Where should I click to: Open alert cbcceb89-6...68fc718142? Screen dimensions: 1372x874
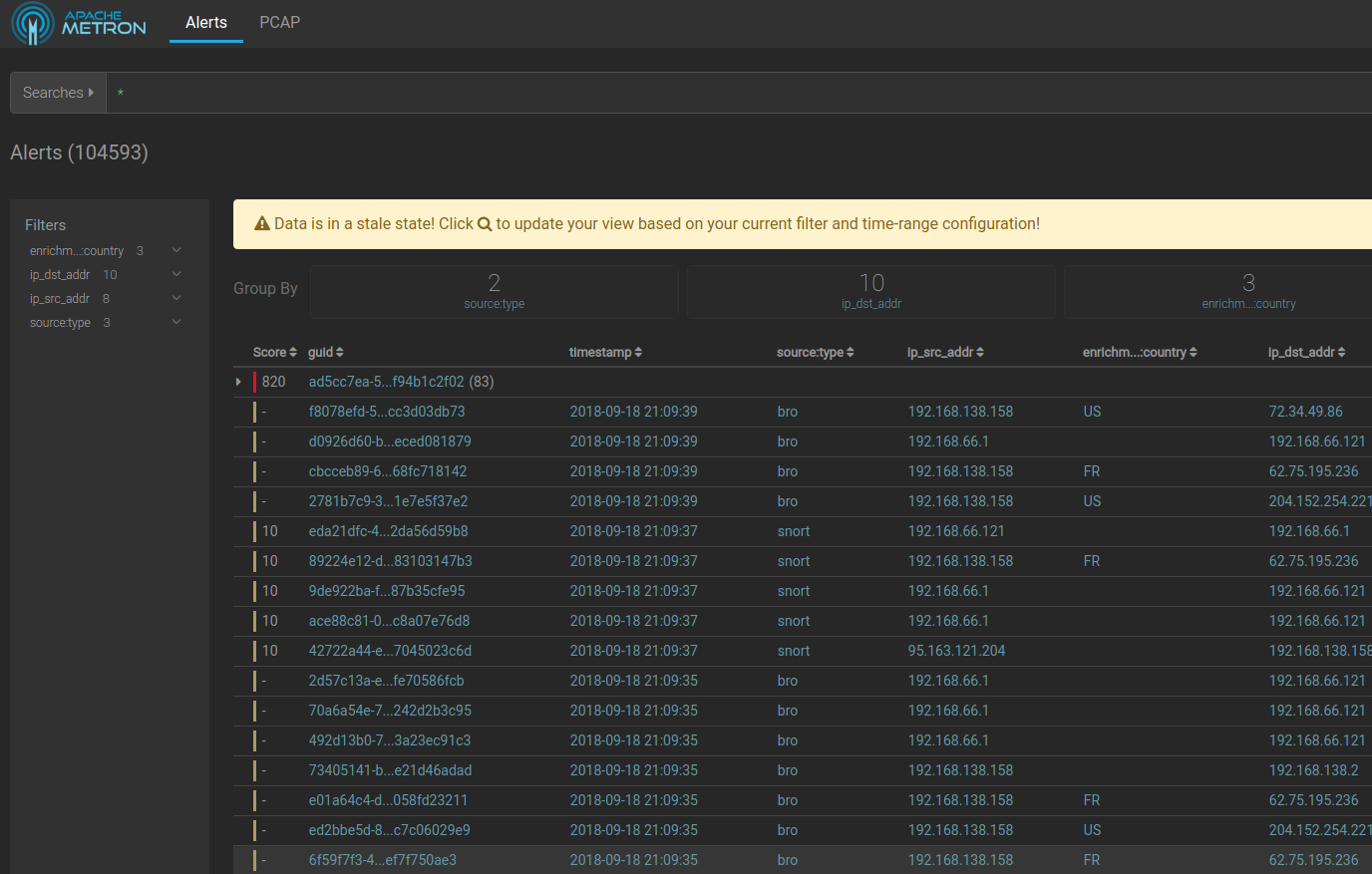pos(388,471)
